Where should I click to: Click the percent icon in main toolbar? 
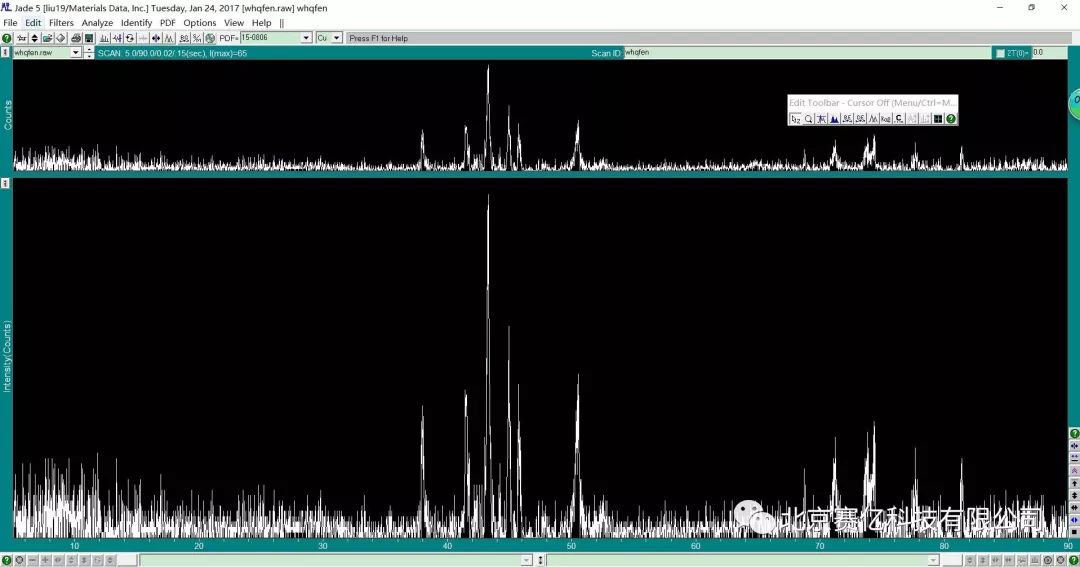click(197, 38)
